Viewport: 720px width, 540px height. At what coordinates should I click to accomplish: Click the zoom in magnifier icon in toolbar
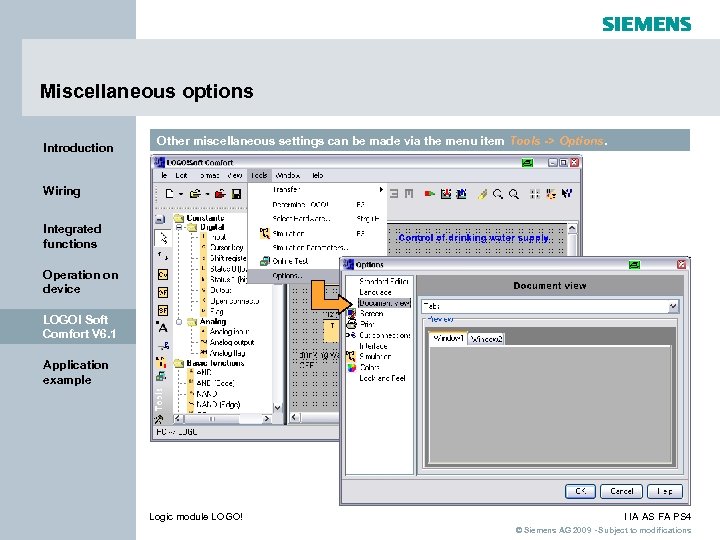pos(498,194)
